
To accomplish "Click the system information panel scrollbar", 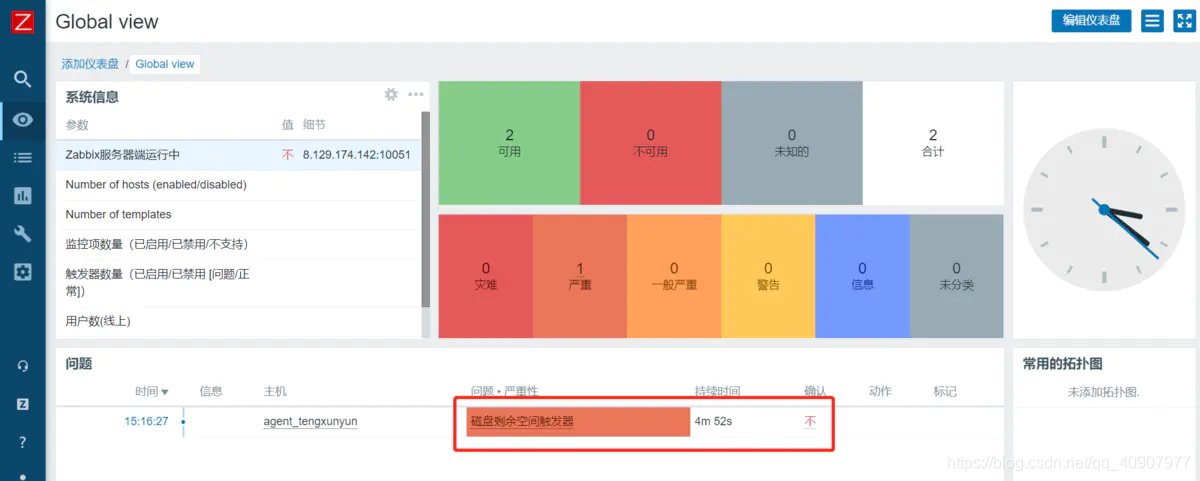I will pyautogui.click(x=425, y=210).
